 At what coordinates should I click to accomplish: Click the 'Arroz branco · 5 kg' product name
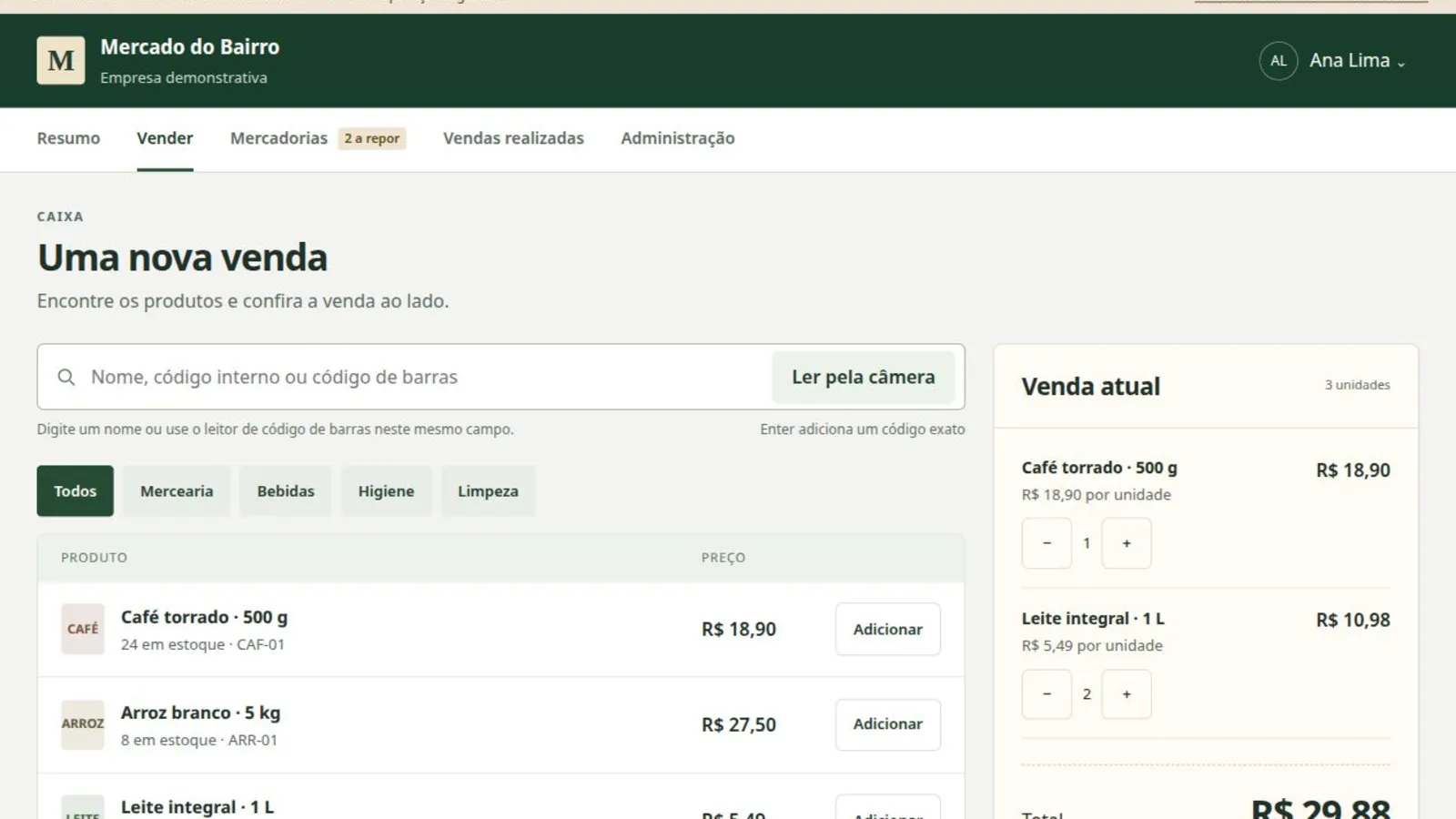[200, 713]
